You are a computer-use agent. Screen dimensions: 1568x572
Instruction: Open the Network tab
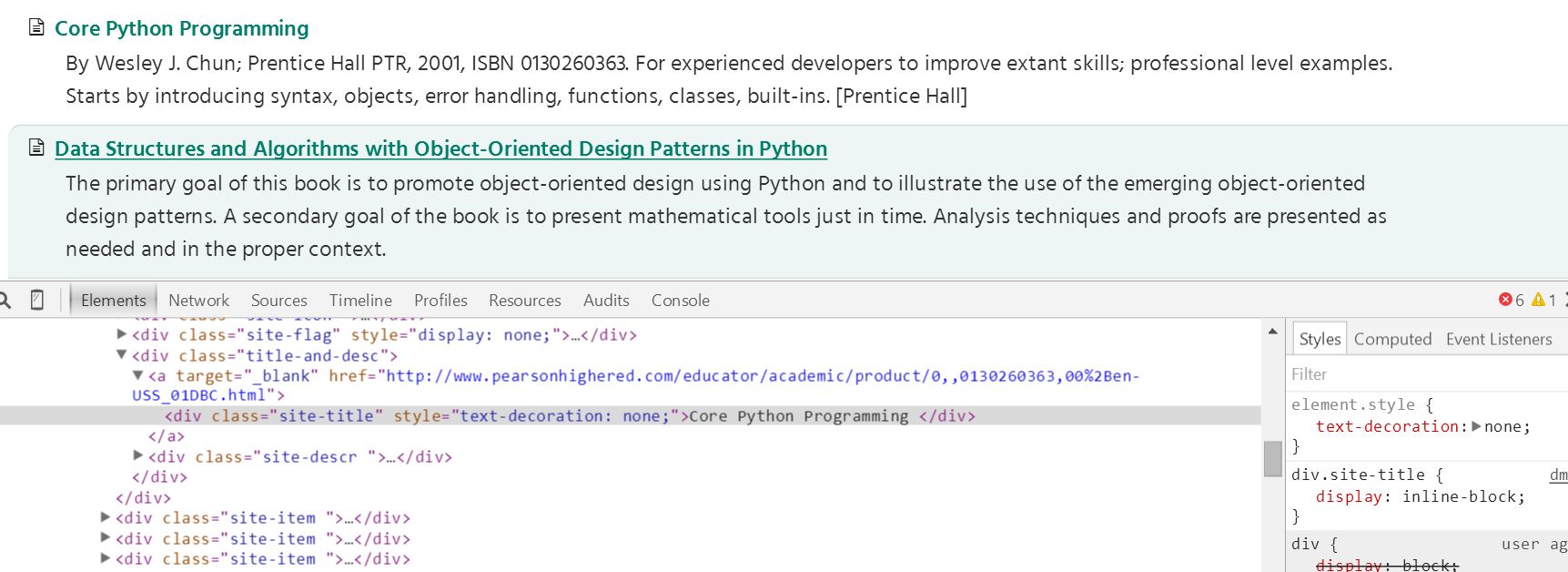click(198, 300)
